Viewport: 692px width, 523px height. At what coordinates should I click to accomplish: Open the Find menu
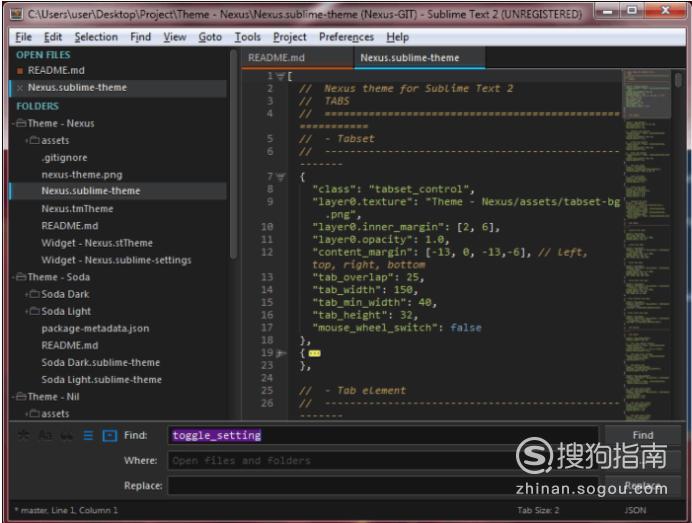coord(140,37)
